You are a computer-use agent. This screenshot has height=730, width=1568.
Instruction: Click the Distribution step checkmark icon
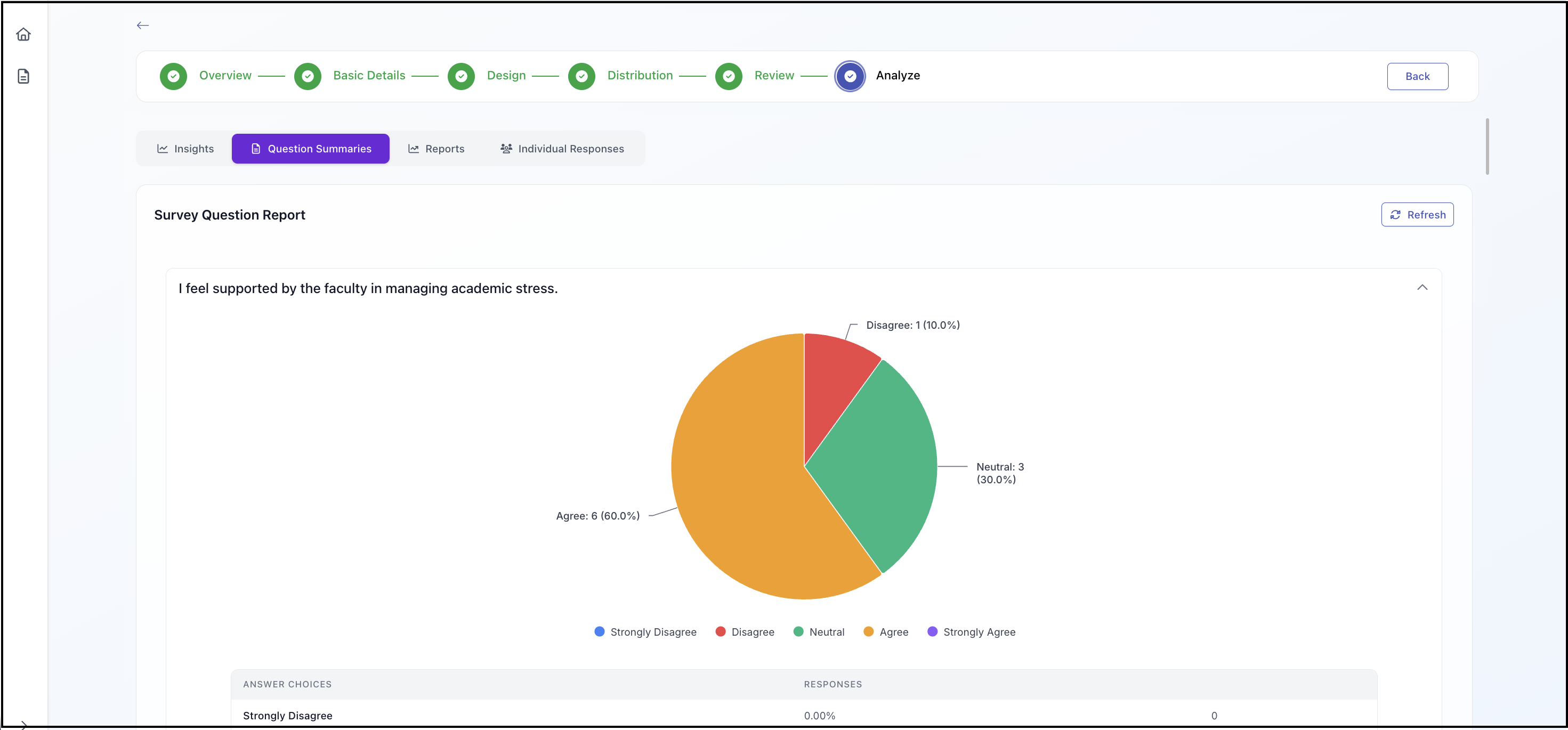pos(581,76)
